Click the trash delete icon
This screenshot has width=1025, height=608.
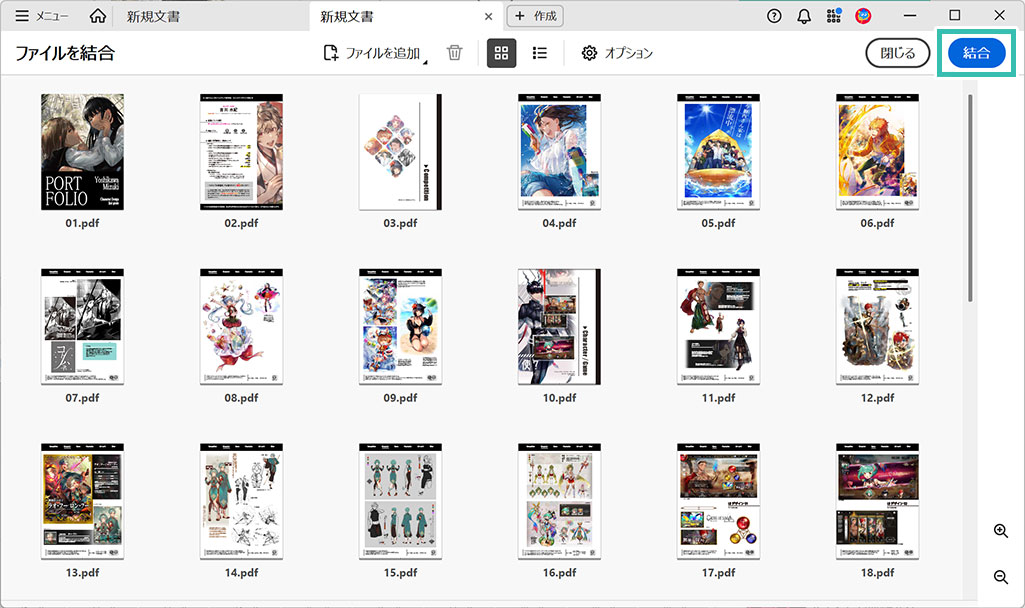click(x=454, y=53)
